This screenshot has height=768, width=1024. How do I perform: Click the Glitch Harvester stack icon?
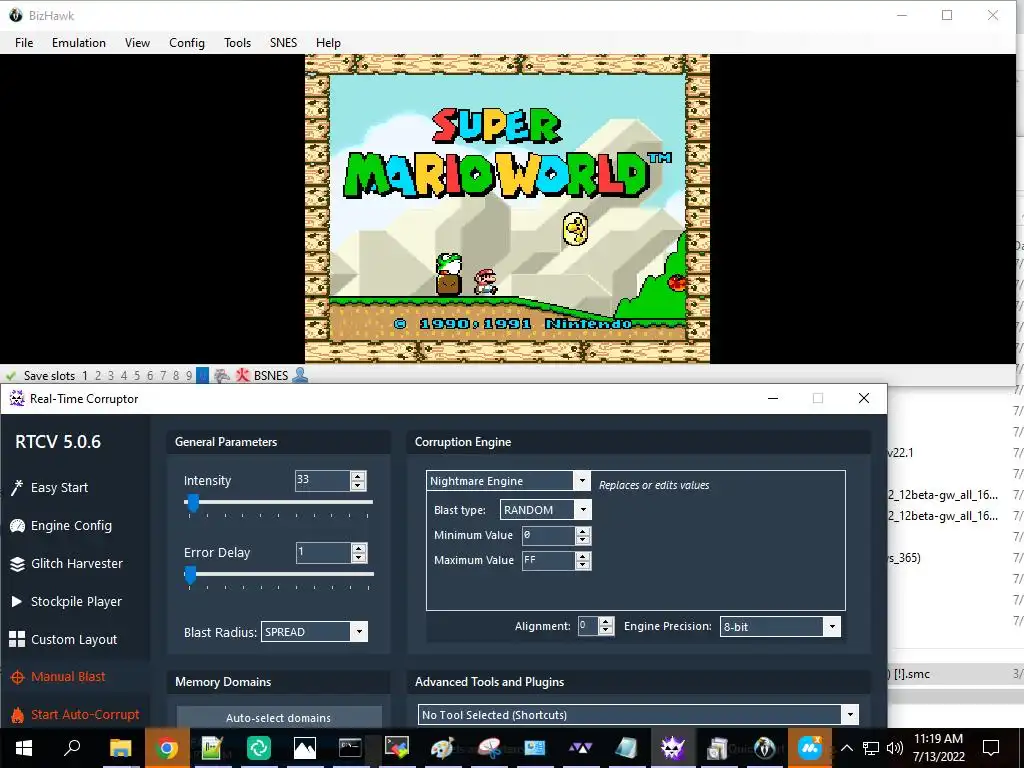(x=17, y=564)
